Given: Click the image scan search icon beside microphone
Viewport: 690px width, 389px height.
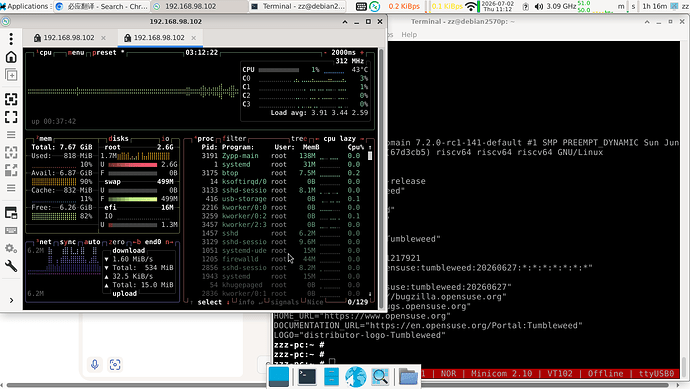Looking at the screenshot, I should point(115,364).
